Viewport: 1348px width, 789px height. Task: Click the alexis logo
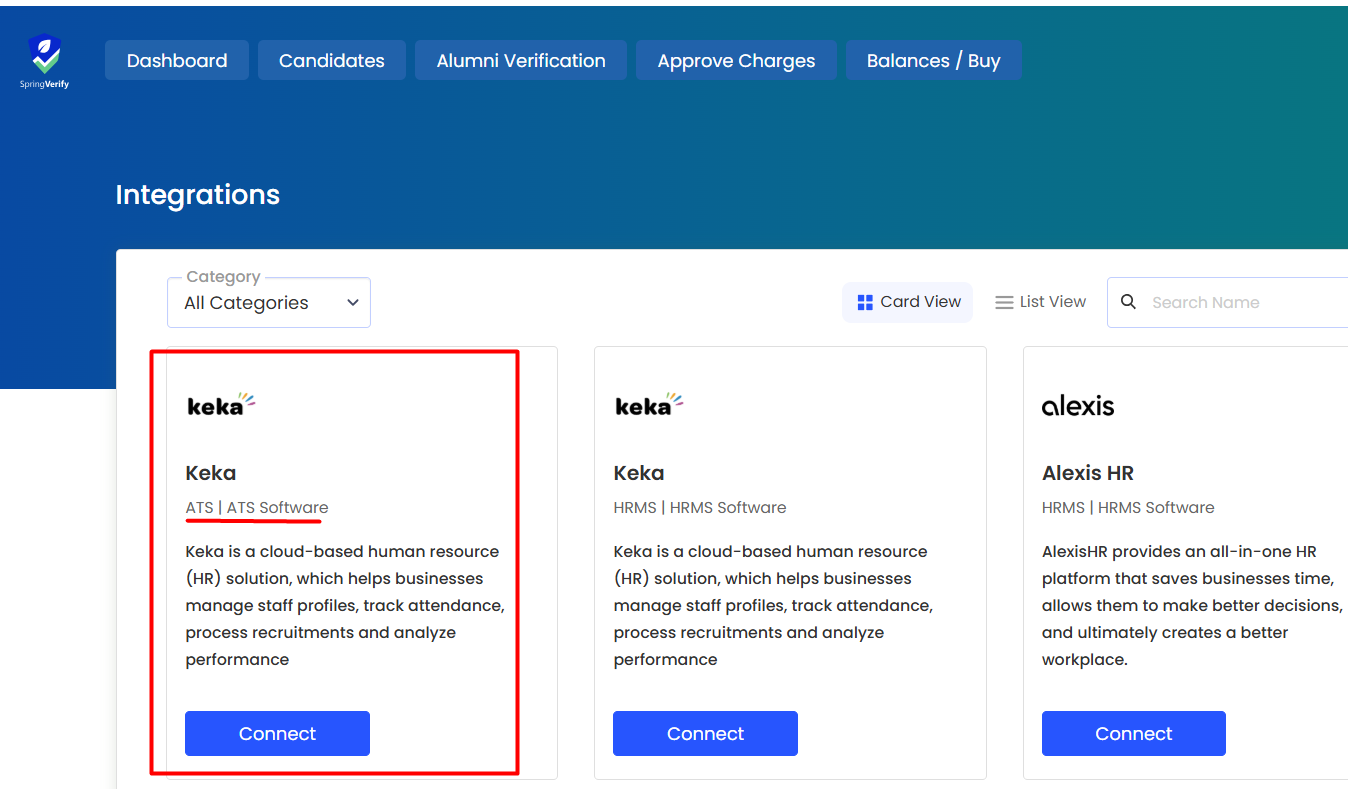point(1078,405)
